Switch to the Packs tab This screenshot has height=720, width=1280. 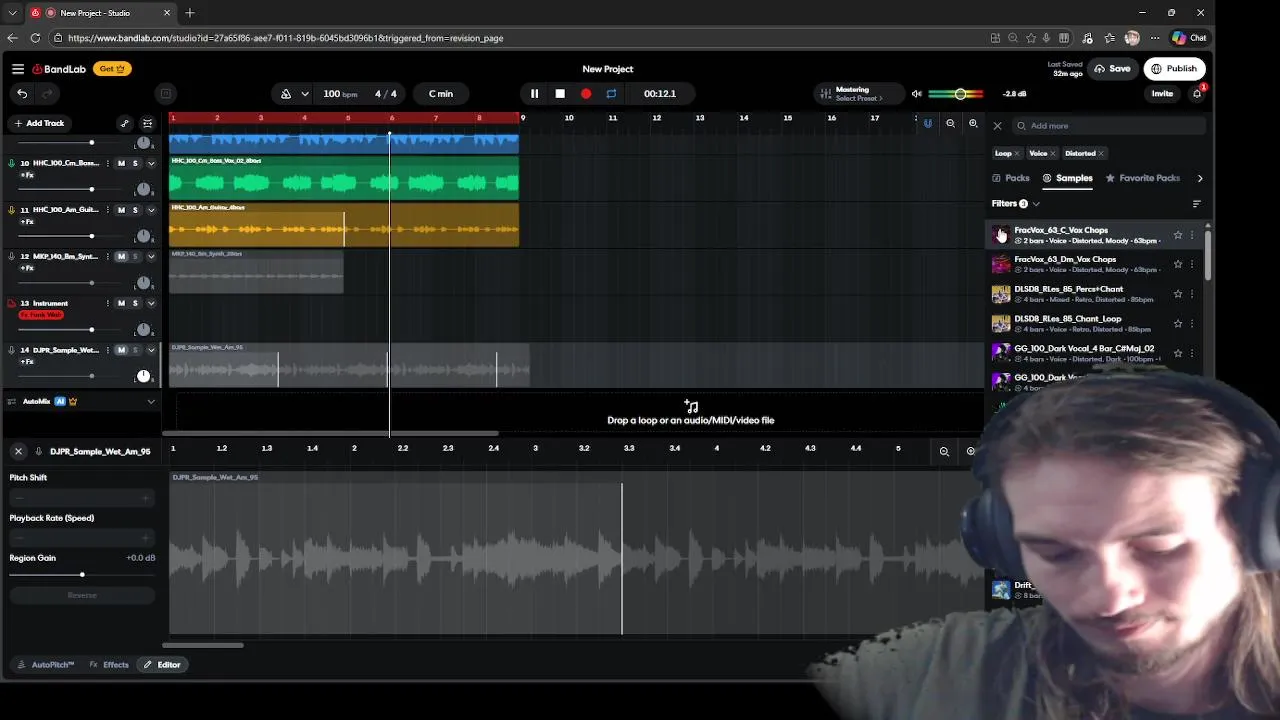tap(1011, 178)
